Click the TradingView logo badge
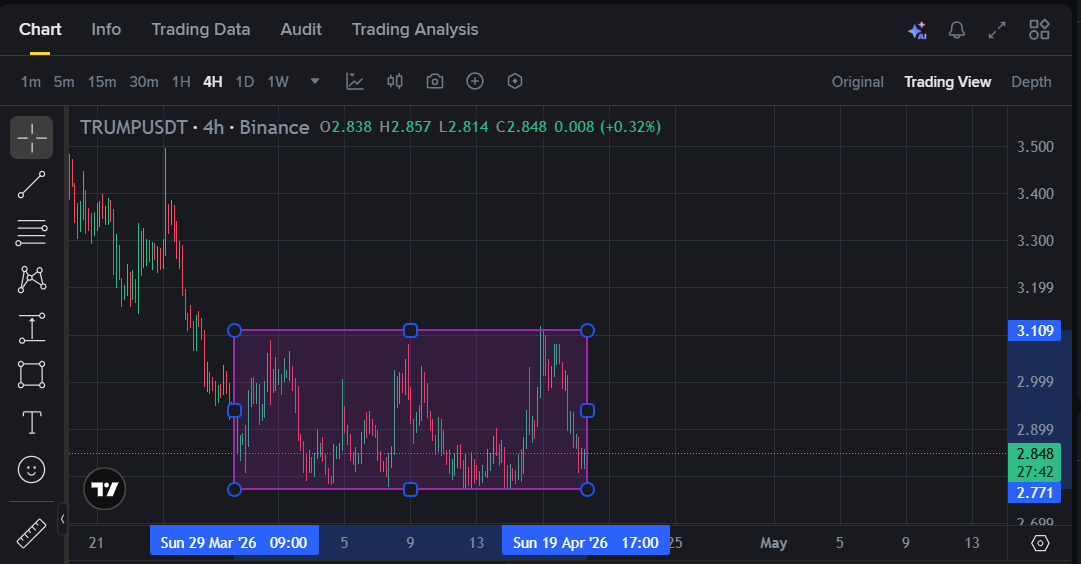The width and height of the screenshot is (1081, 564). pos(105,489)
